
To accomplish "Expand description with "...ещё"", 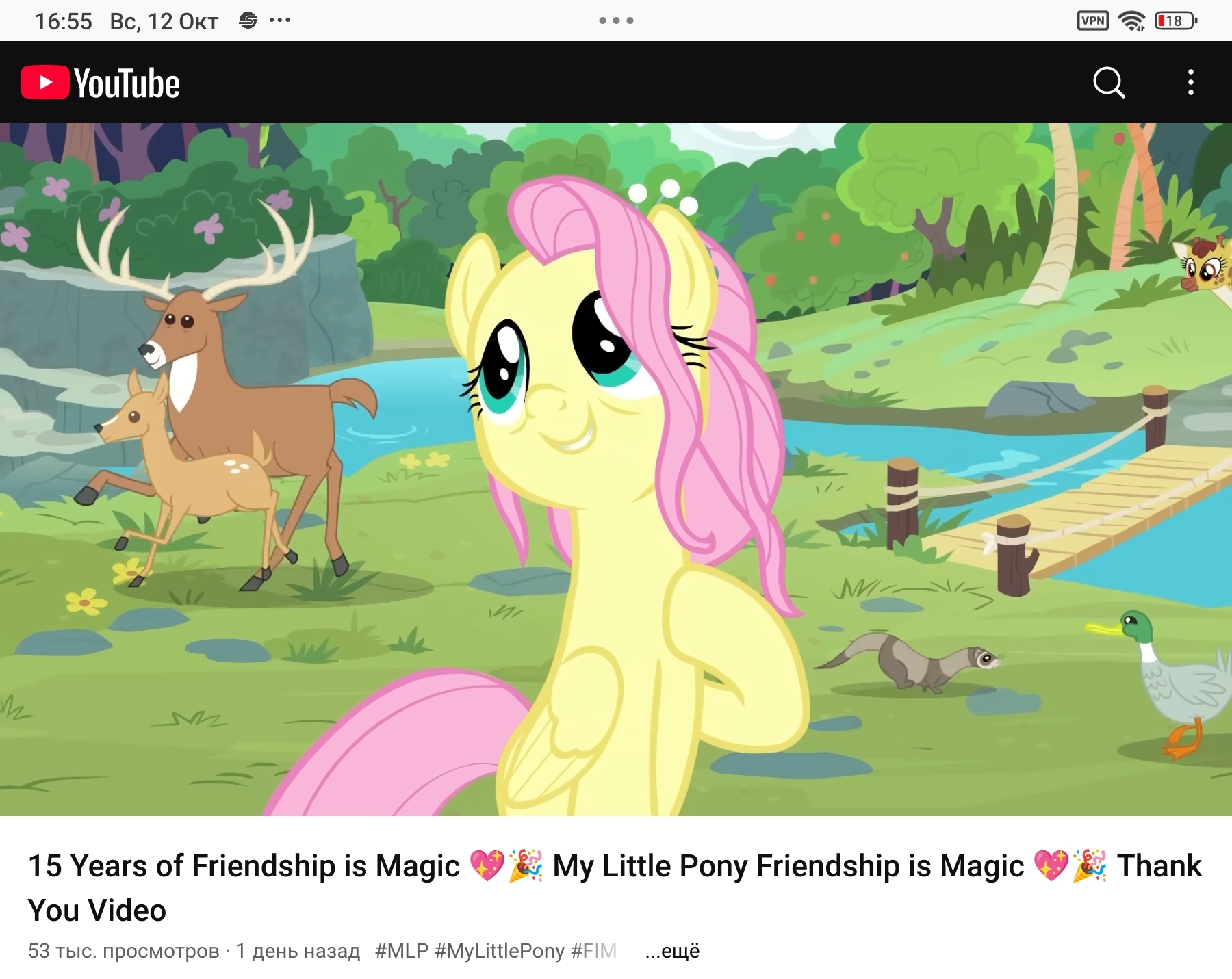I will click(672, 951).
